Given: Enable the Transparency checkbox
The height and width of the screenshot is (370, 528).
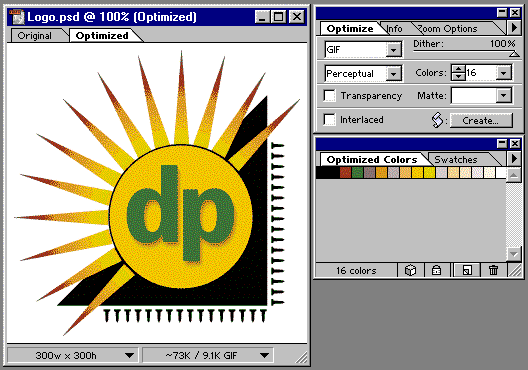Looking at the screenshot, I should (x=329, y=95).
